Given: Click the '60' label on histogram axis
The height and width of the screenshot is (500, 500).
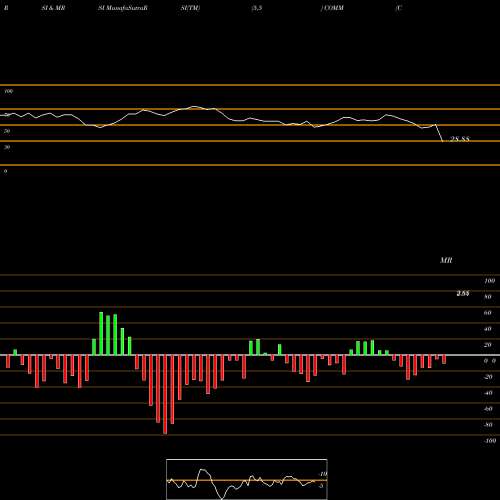Looking at the screenshot, I should (488, 313).
